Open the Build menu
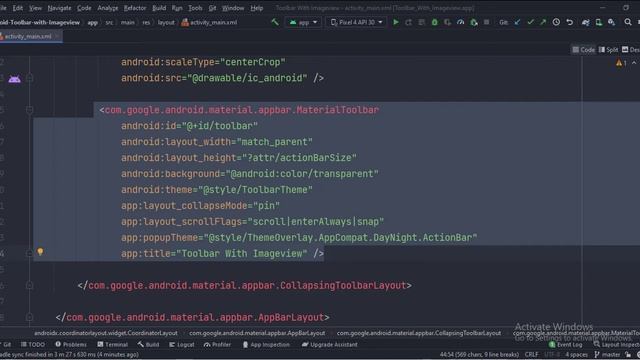 159,8
